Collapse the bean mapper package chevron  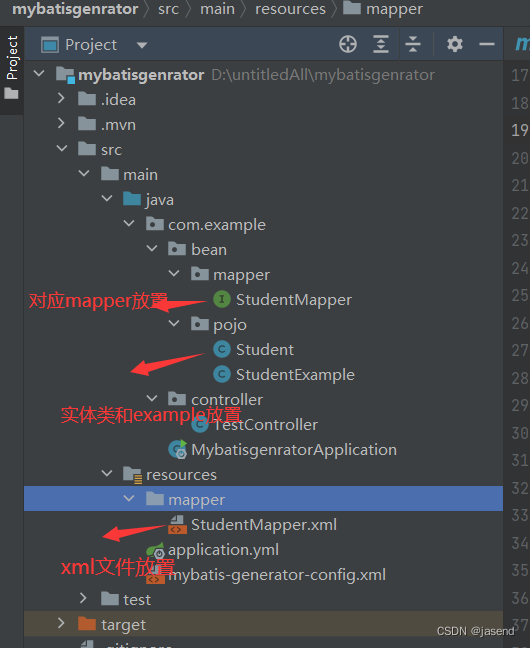click(174, 274)
